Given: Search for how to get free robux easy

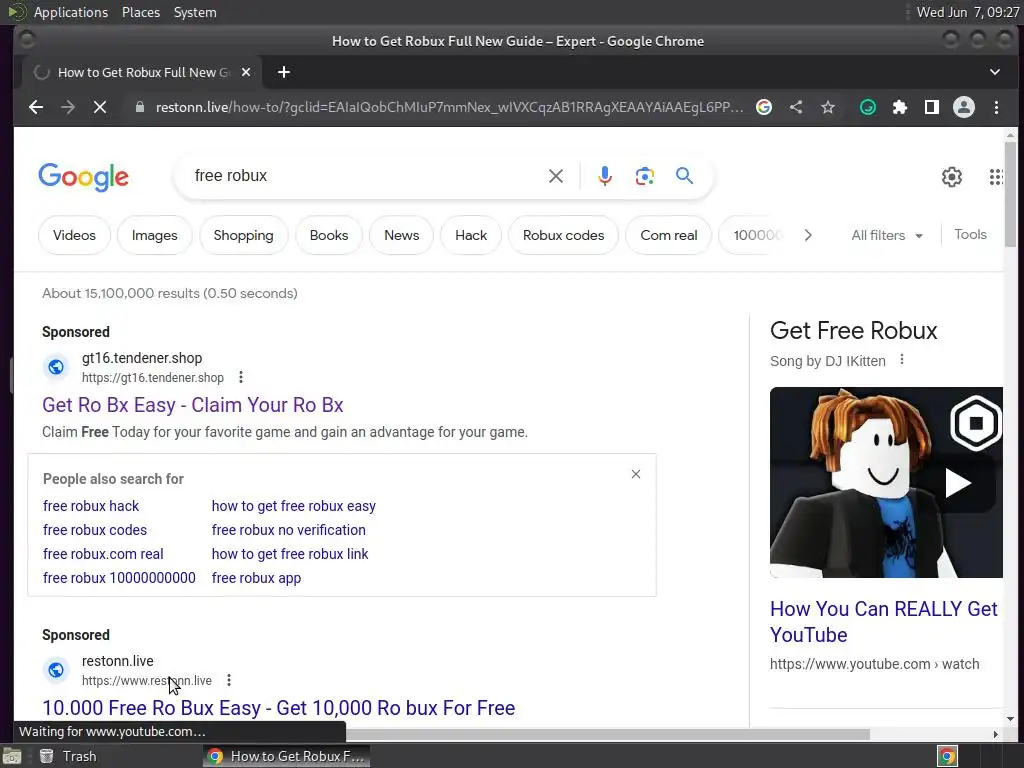Looking at the screenshot, I should 294,506.
